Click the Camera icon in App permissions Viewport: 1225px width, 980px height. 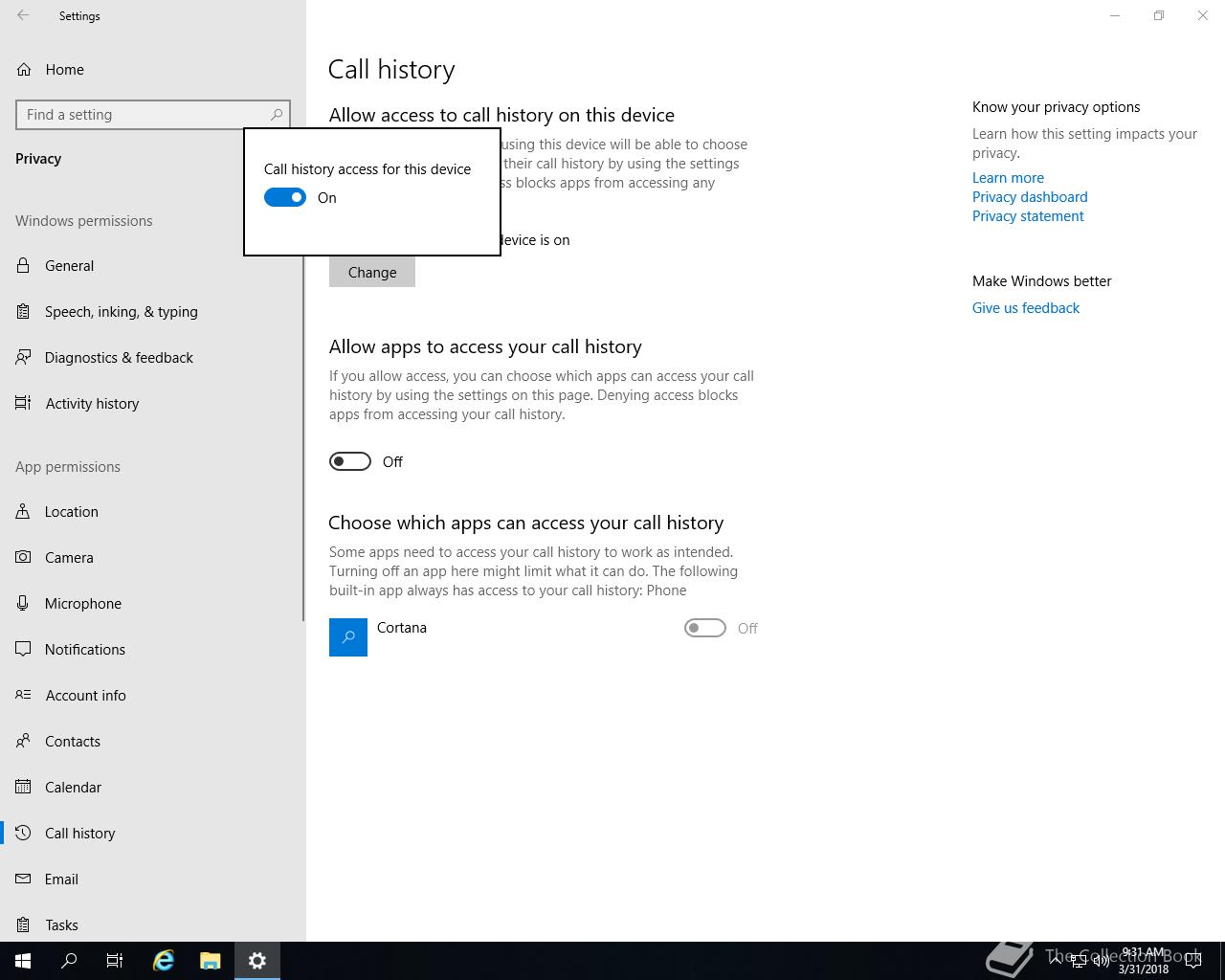click(x=23, y=557)
